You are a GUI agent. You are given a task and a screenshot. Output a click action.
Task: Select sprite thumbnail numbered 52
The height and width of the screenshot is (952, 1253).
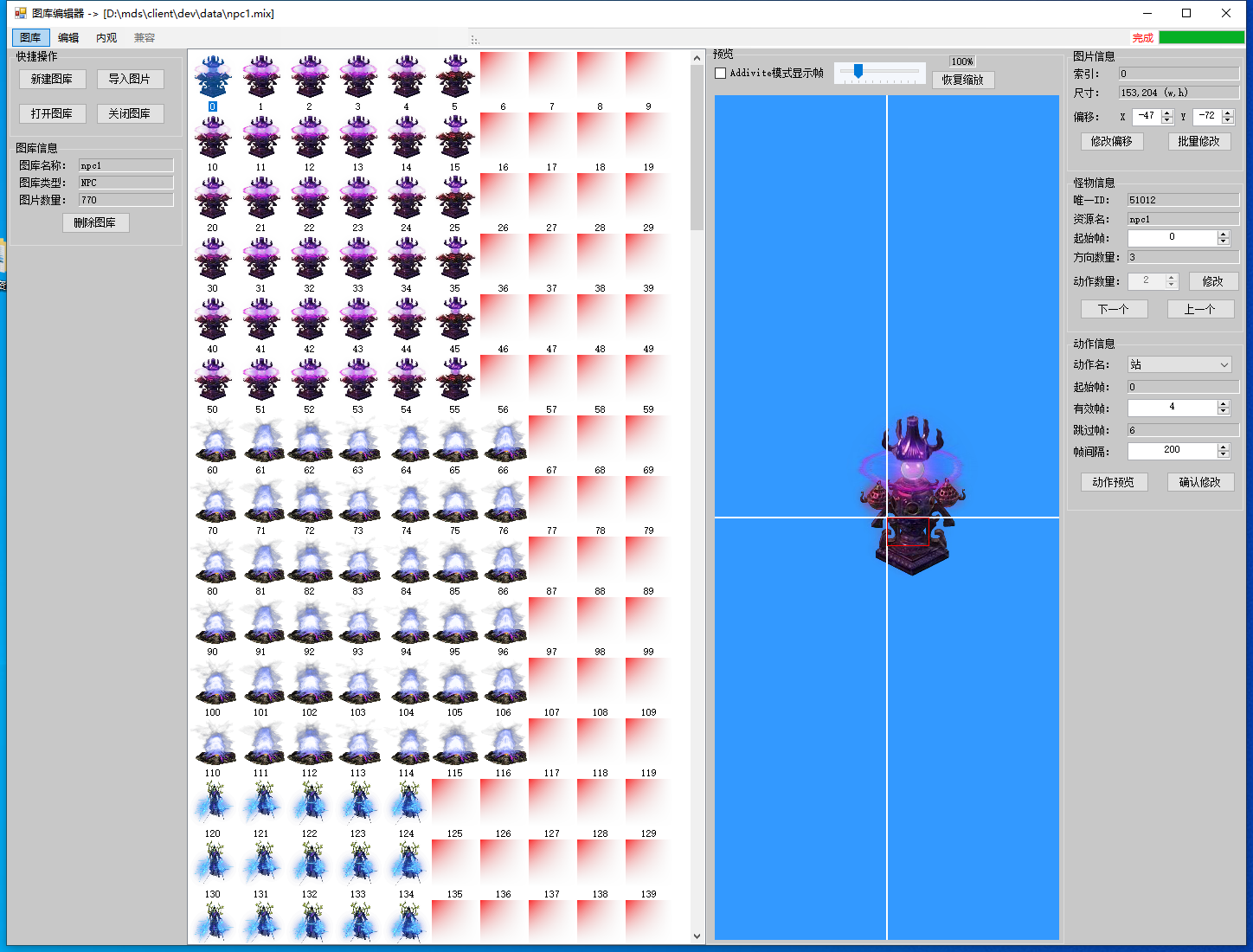[309, 381]
